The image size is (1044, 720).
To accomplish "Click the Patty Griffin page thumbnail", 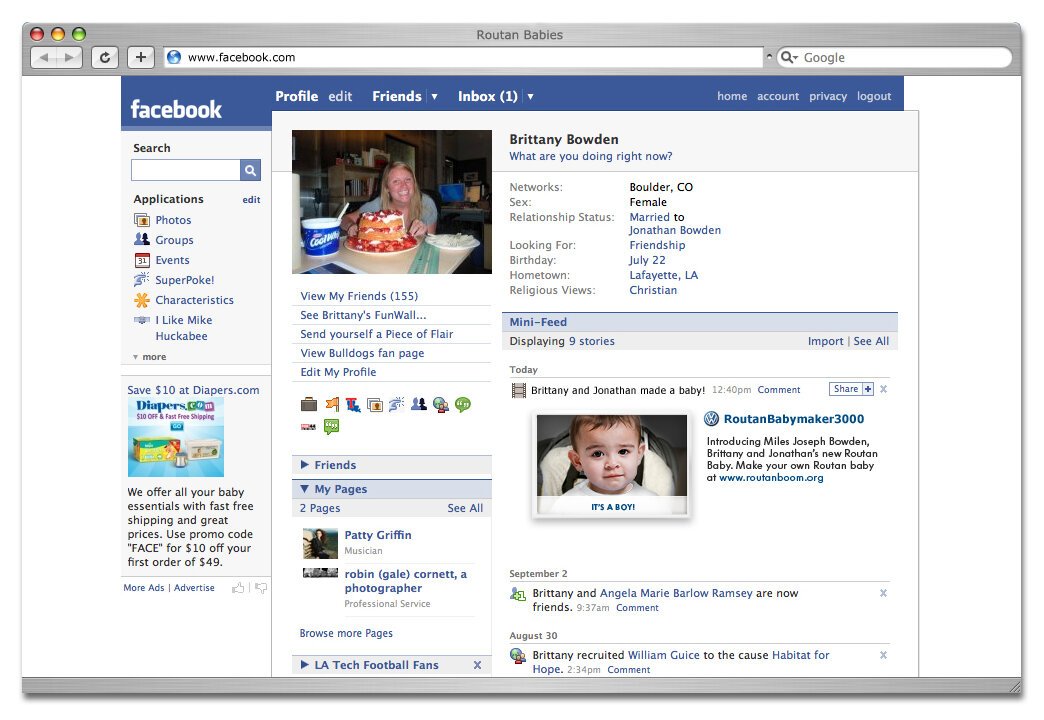I will point(320,543).
